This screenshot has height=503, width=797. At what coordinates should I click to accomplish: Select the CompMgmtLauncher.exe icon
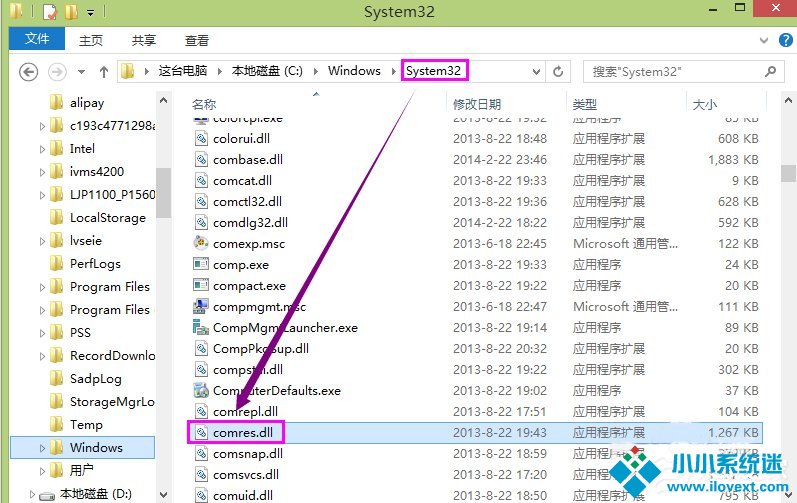pos(201,327)
